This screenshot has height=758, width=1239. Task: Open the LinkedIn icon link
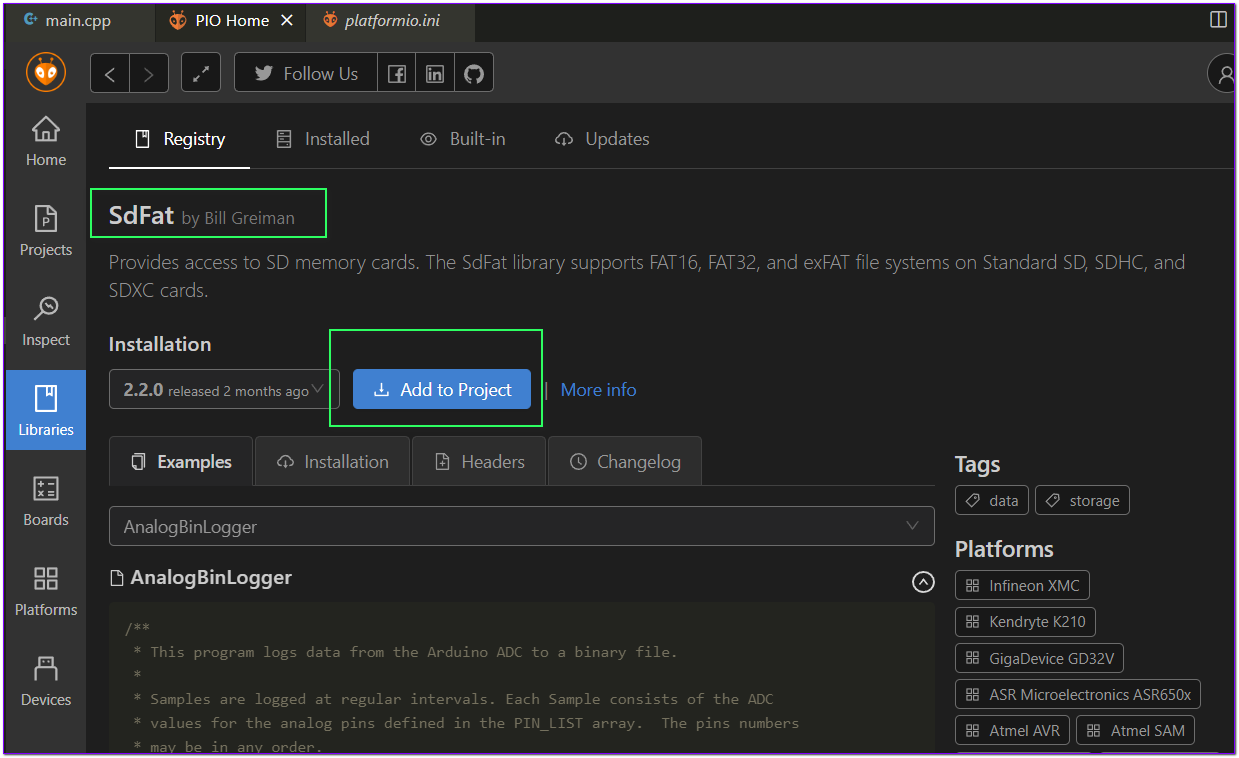tap(435, 73)
